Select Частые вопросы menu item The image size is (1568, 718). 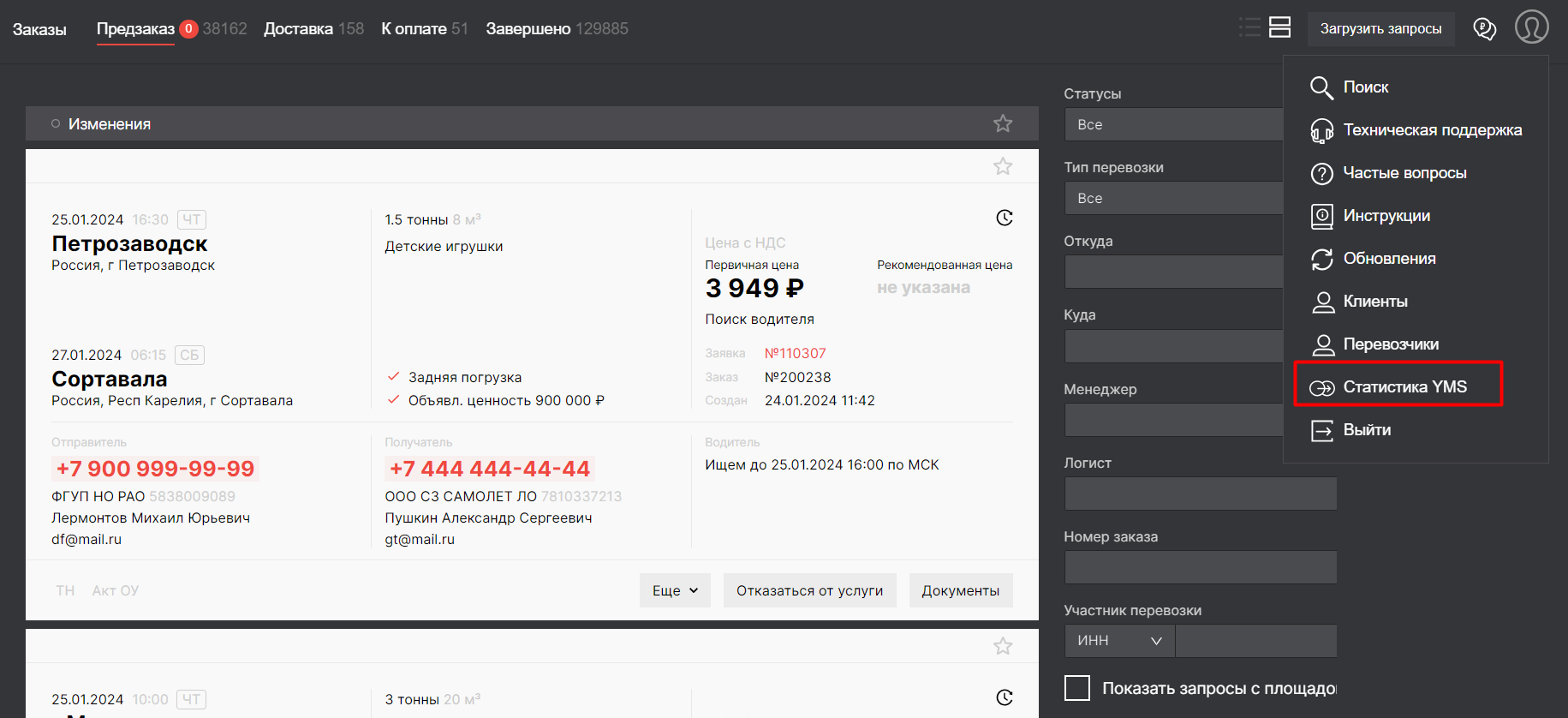click(x=1404, y=173)
